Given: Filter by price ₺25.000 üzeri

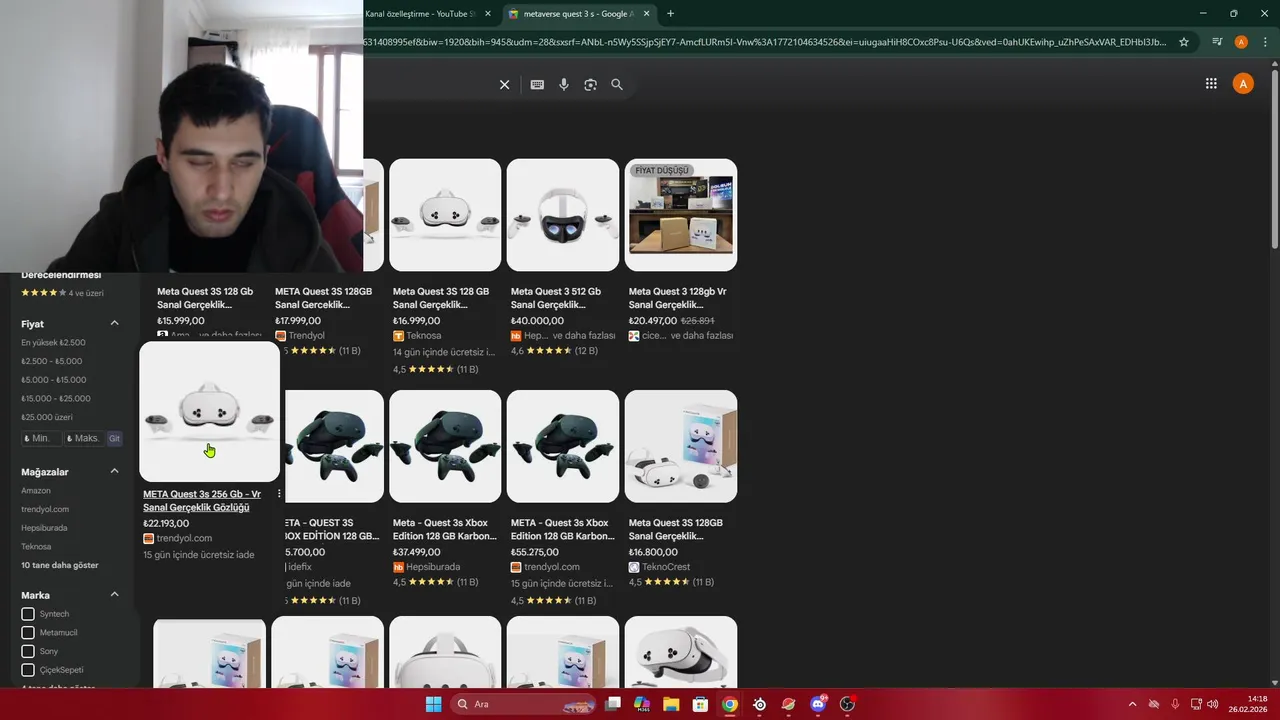Looking at the screenshot, I should click(x=49, y=417).
